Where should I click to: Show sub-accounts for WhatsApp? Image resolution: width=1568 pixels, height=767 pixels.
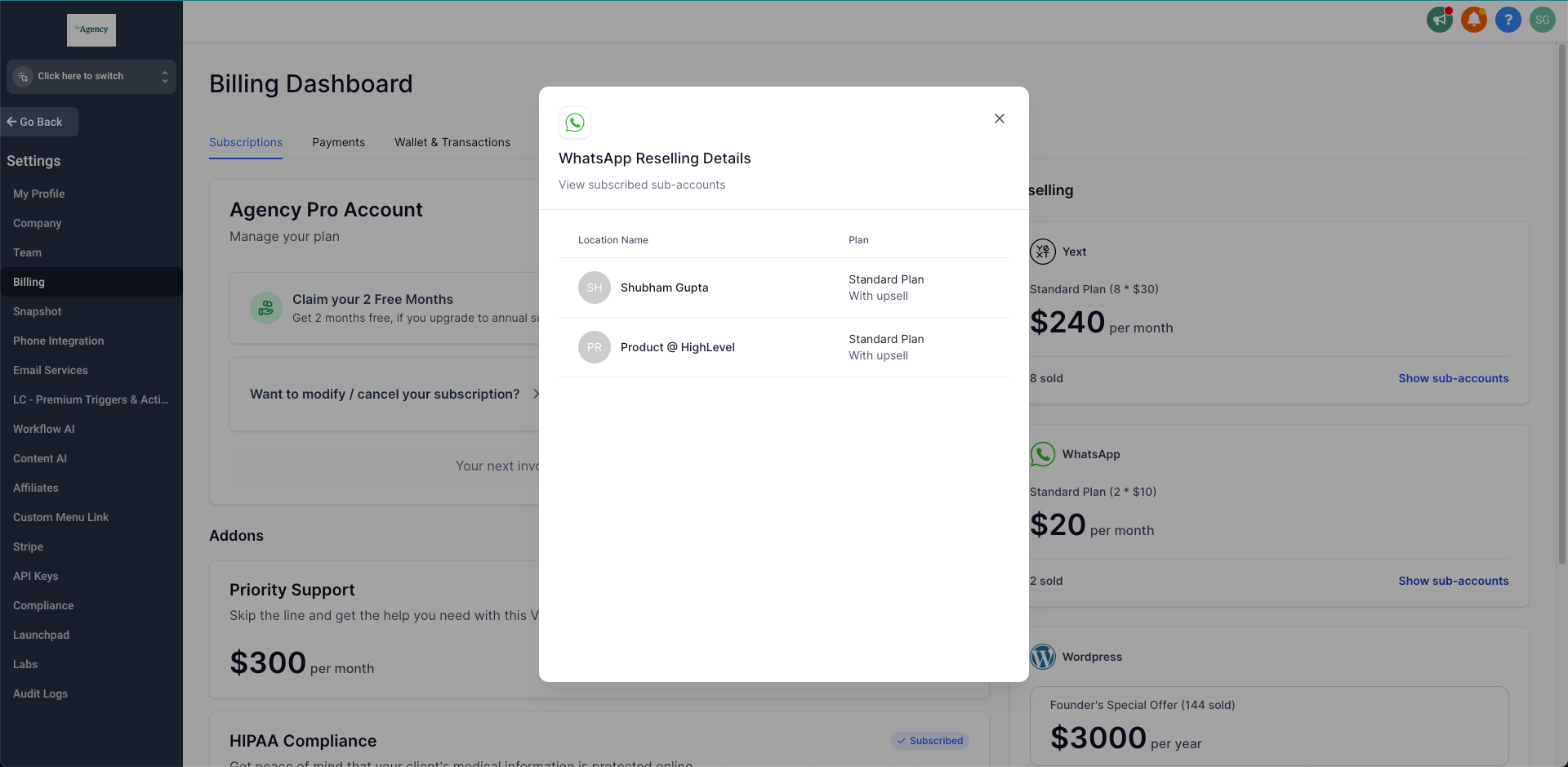(1453, 581)
